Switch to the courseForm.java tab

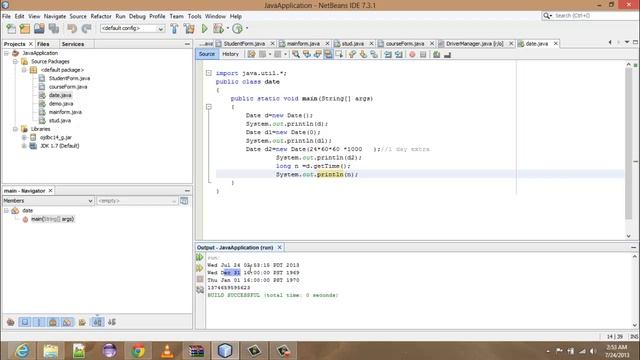point(405,43)
